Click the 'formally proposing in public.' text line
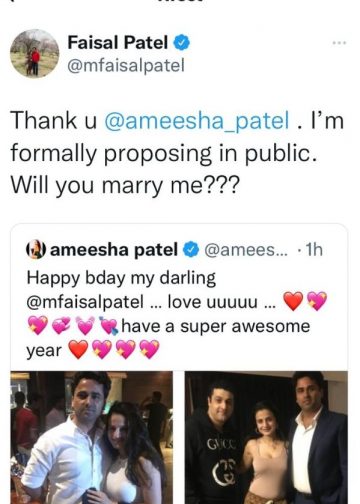Viewport: 360px width, 504px height. click(x=164, y=153)
